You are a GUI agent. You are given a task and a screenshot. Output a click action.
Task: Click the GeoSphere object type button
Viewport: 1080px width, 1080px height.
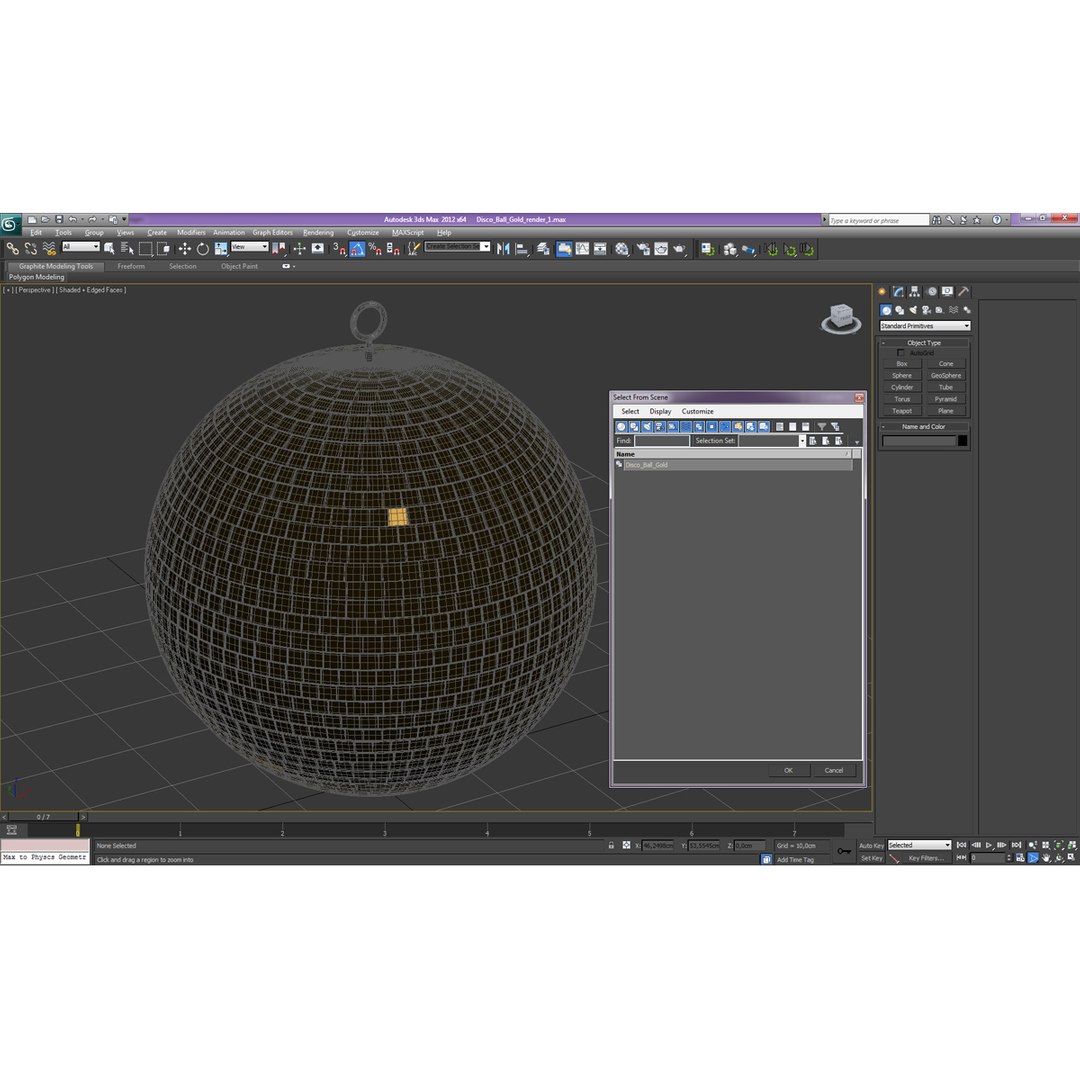point(946,375)
